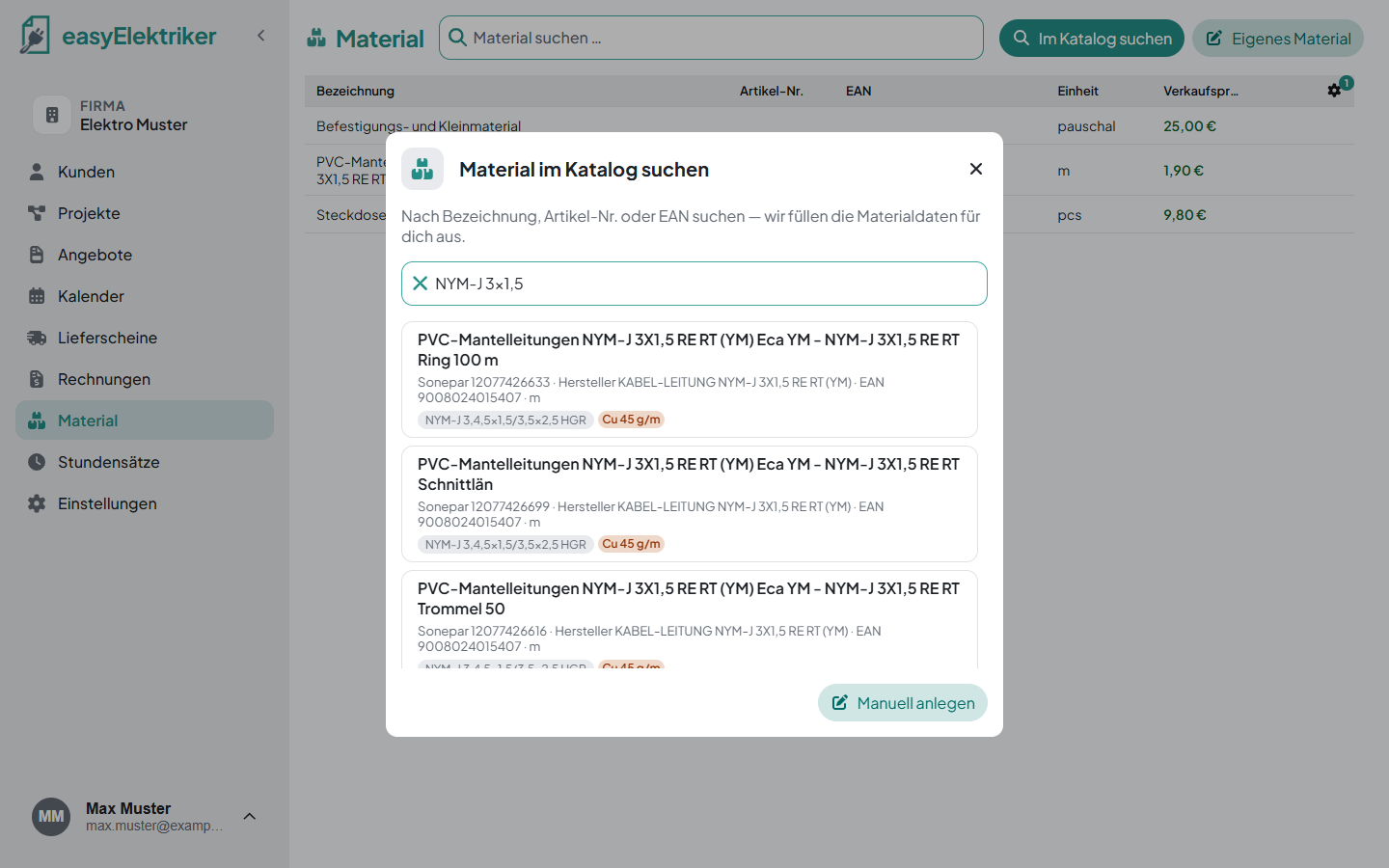
Task: Click the Einheit column header
Action: pyautogui.click(x=1077, y=91)
